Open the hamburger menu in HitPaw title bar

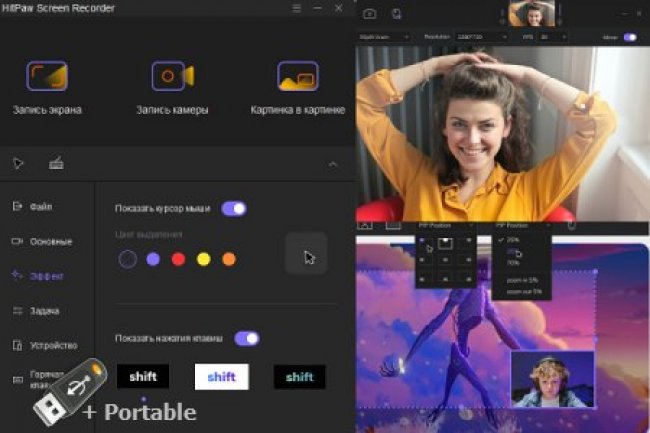296,8
